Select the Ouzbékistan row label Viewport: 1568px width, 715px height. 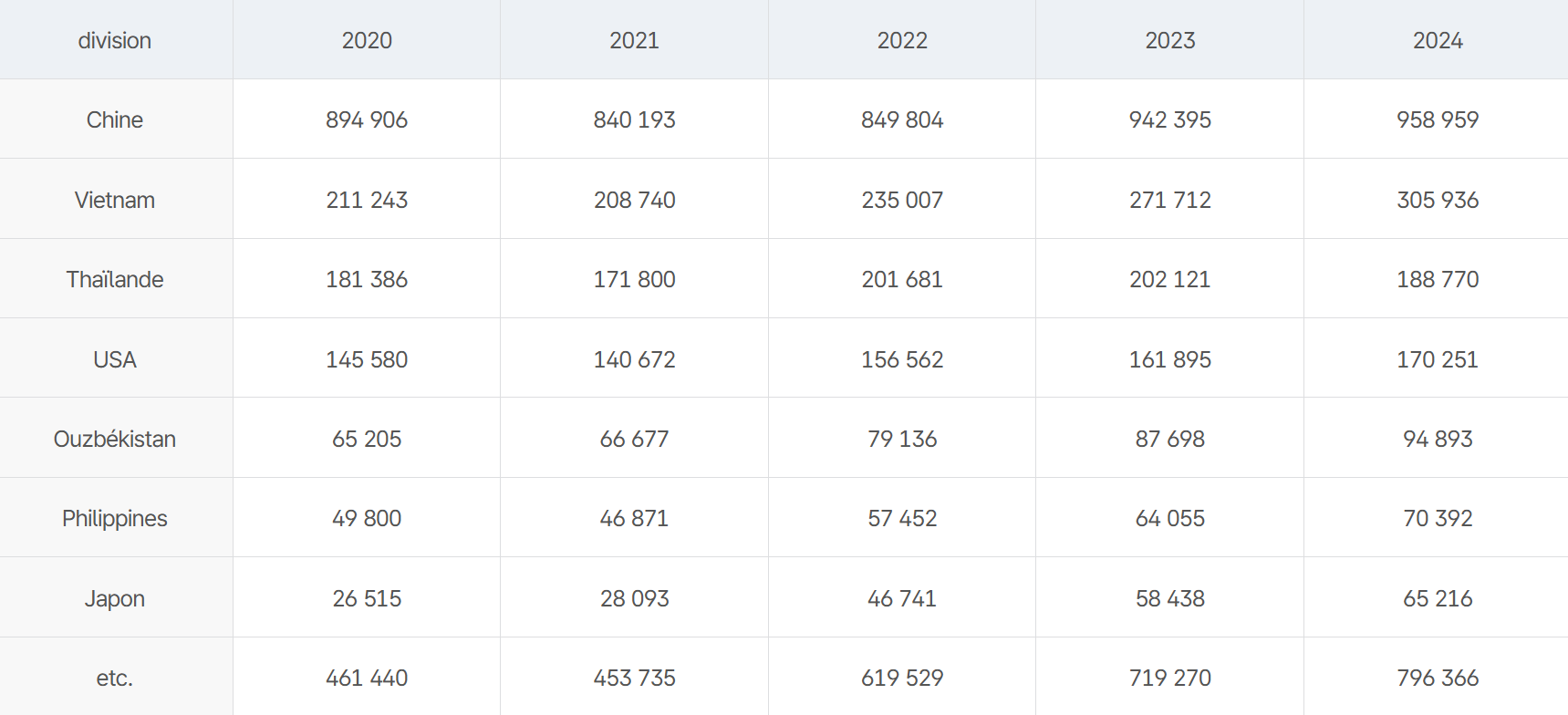pos(115,439)
